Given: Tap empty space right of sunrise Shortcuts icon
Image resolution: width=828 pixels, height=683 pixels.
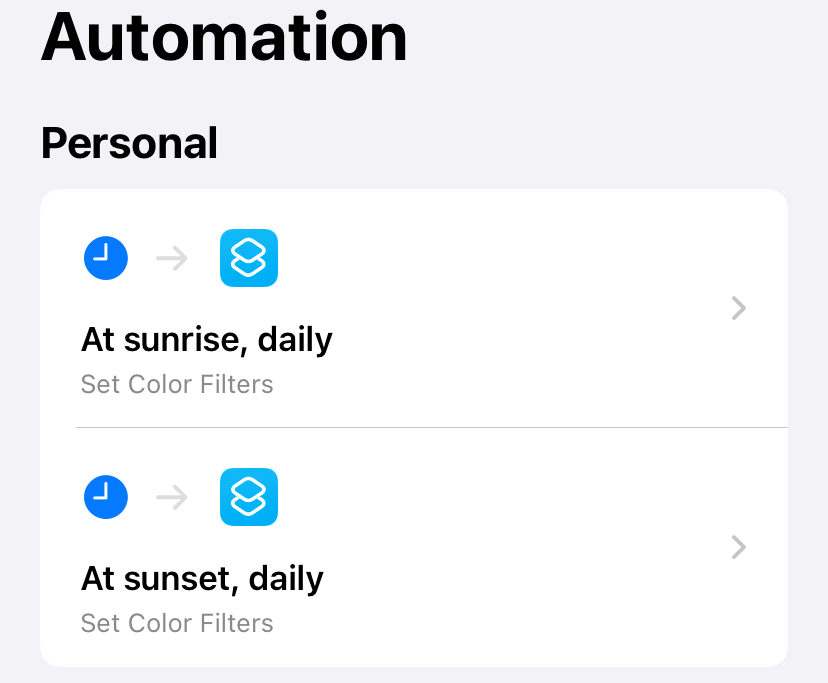Looking at the screenshot, I should 480,258.
